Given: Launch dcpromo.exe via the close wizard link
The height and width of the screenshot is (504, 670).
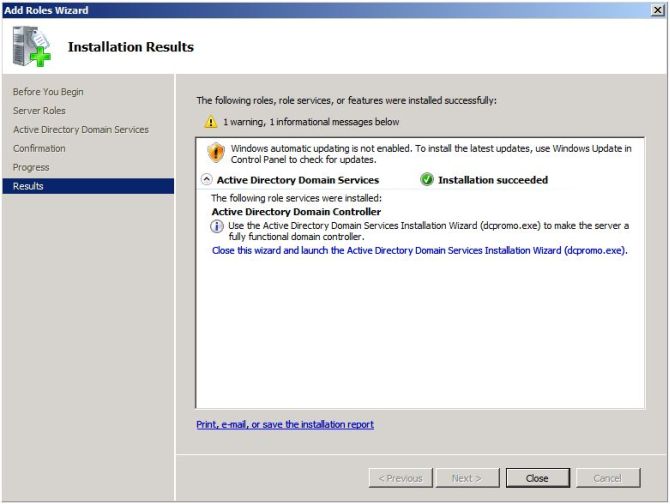Looking at the screenshot, I should [x=420, y=250].
